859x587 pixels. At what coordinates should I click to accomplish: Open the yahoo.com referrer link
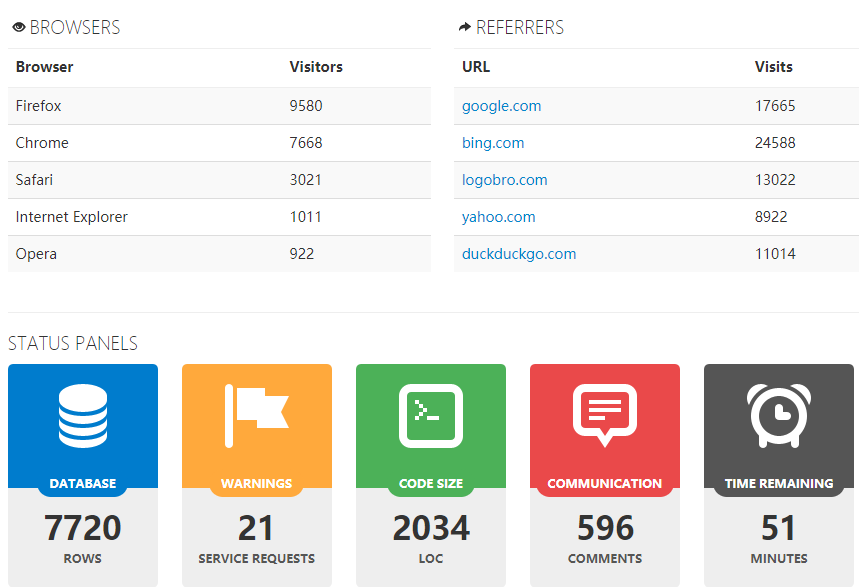pyautogui.click(x=499, y=217)
